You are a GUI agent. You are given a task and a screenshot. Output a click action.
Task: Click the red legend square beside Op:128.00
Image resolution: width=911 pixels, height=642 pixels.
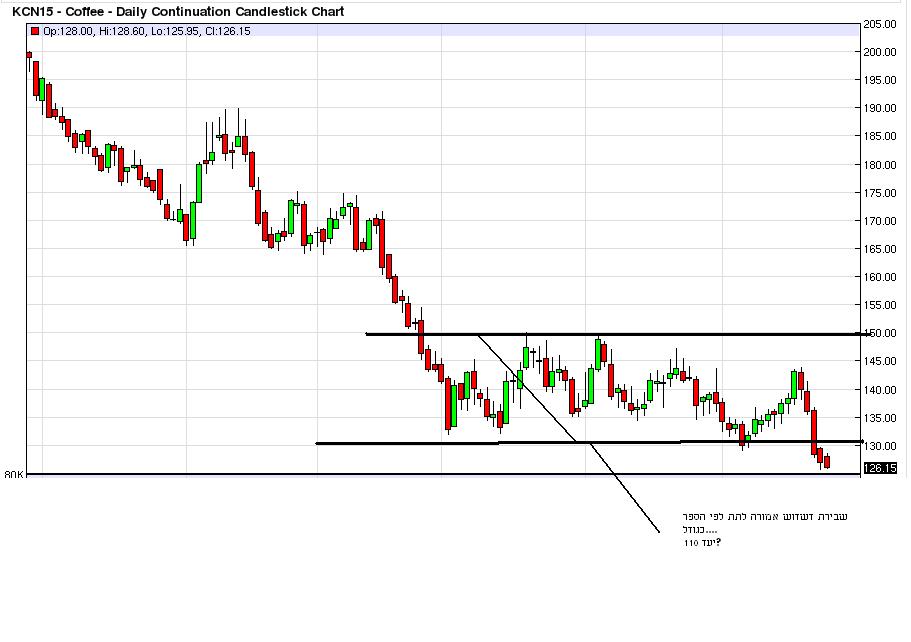(35, 31)
